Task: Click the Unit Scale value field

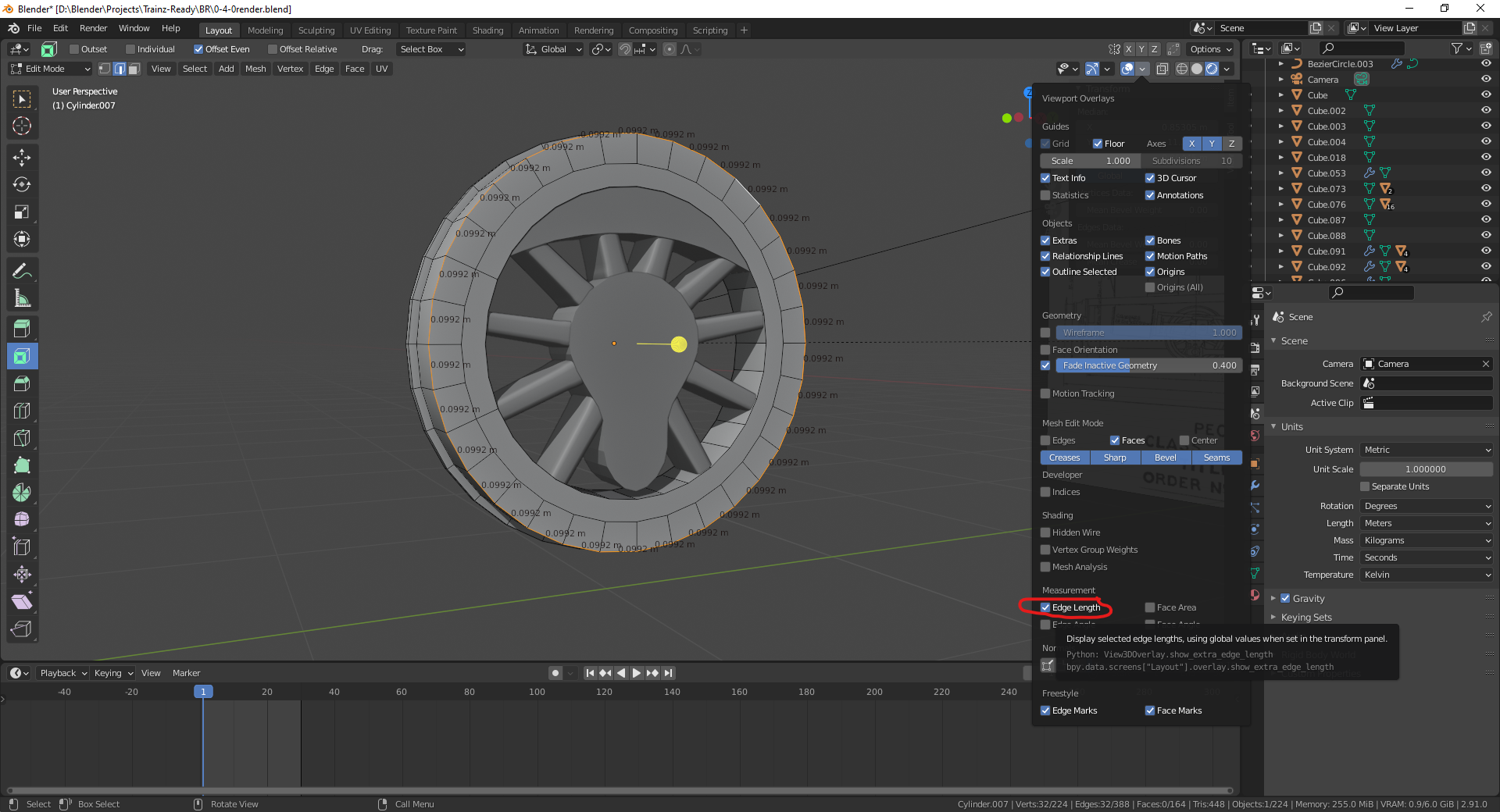Action: pos(1427,469)
